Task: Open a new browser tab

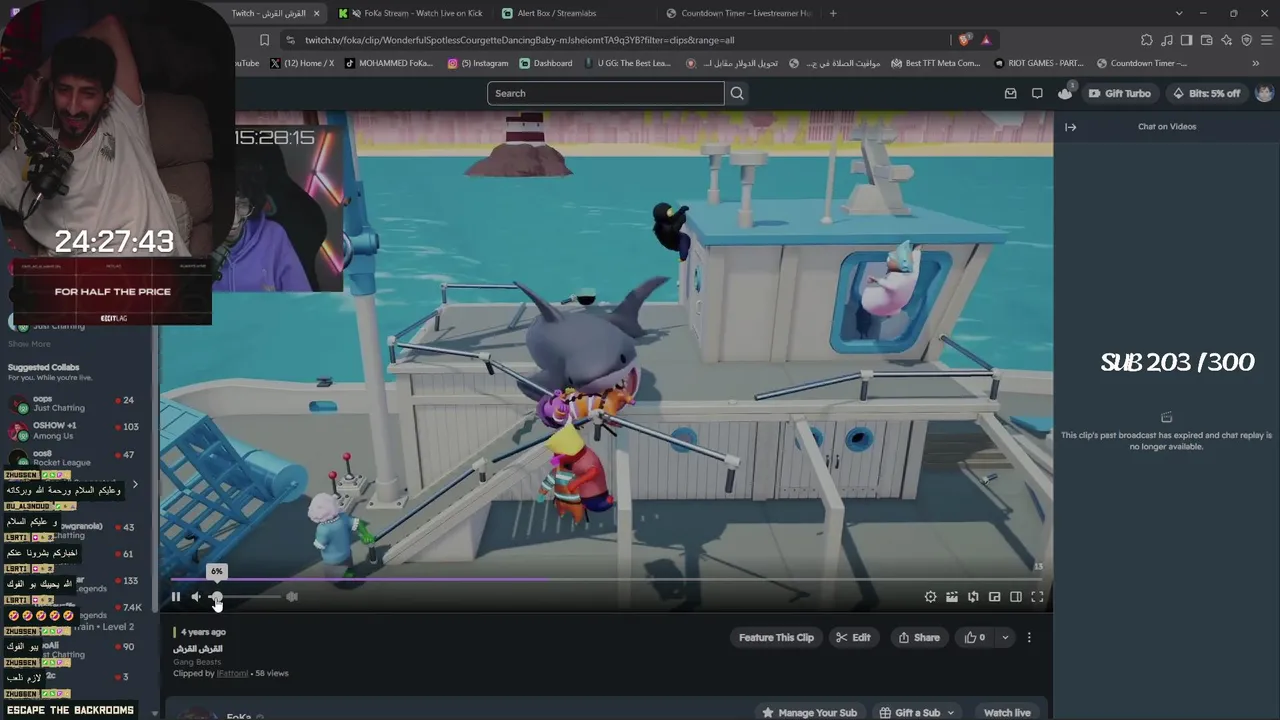Action: click(833, 13)
